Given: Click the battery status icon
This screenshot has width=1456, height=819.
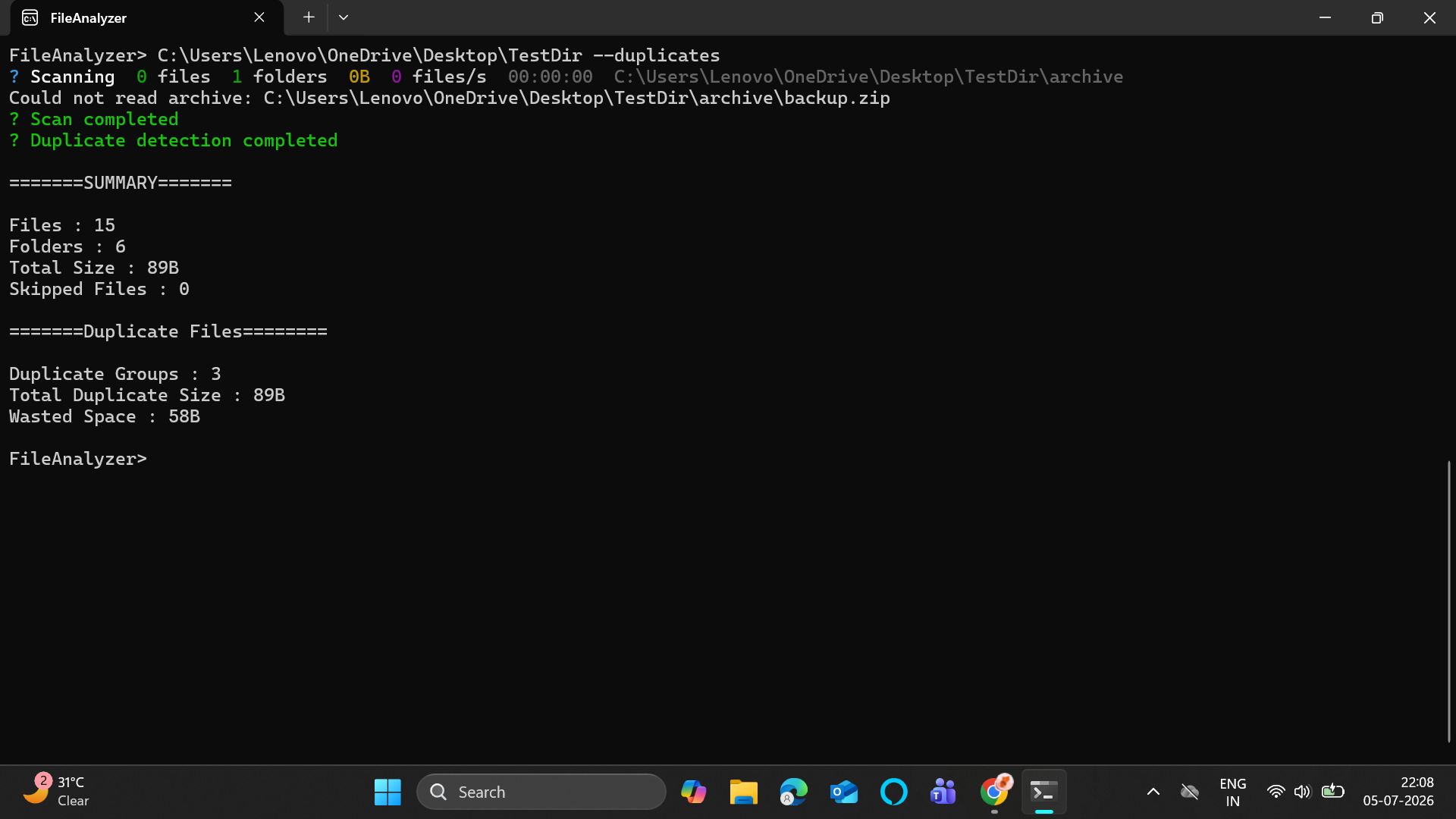Looking at the screenshot, I should [1332, 792].
